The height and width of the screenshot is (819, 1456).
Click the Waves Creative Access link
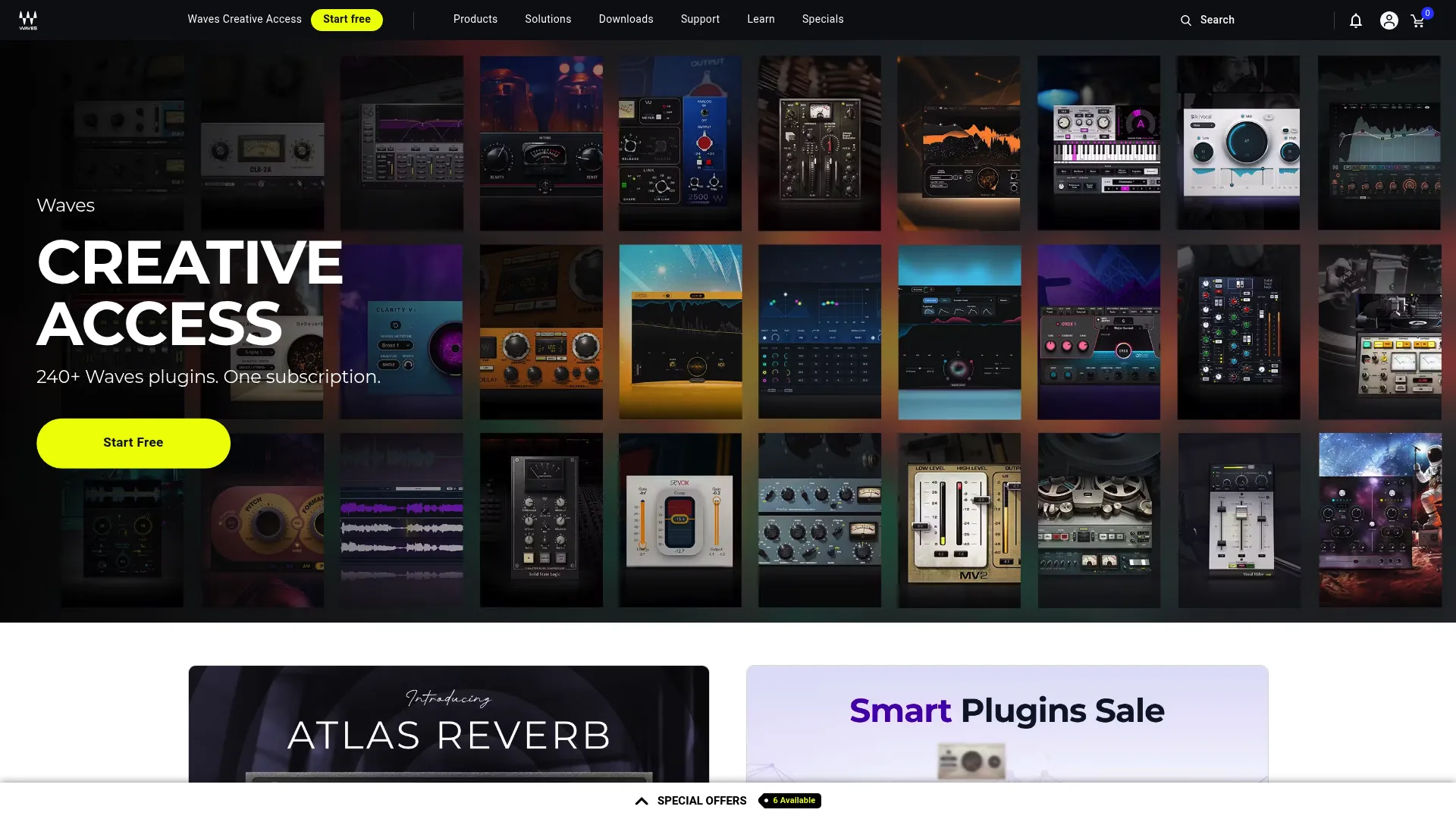pyautogui.click(x=244, y=19)
